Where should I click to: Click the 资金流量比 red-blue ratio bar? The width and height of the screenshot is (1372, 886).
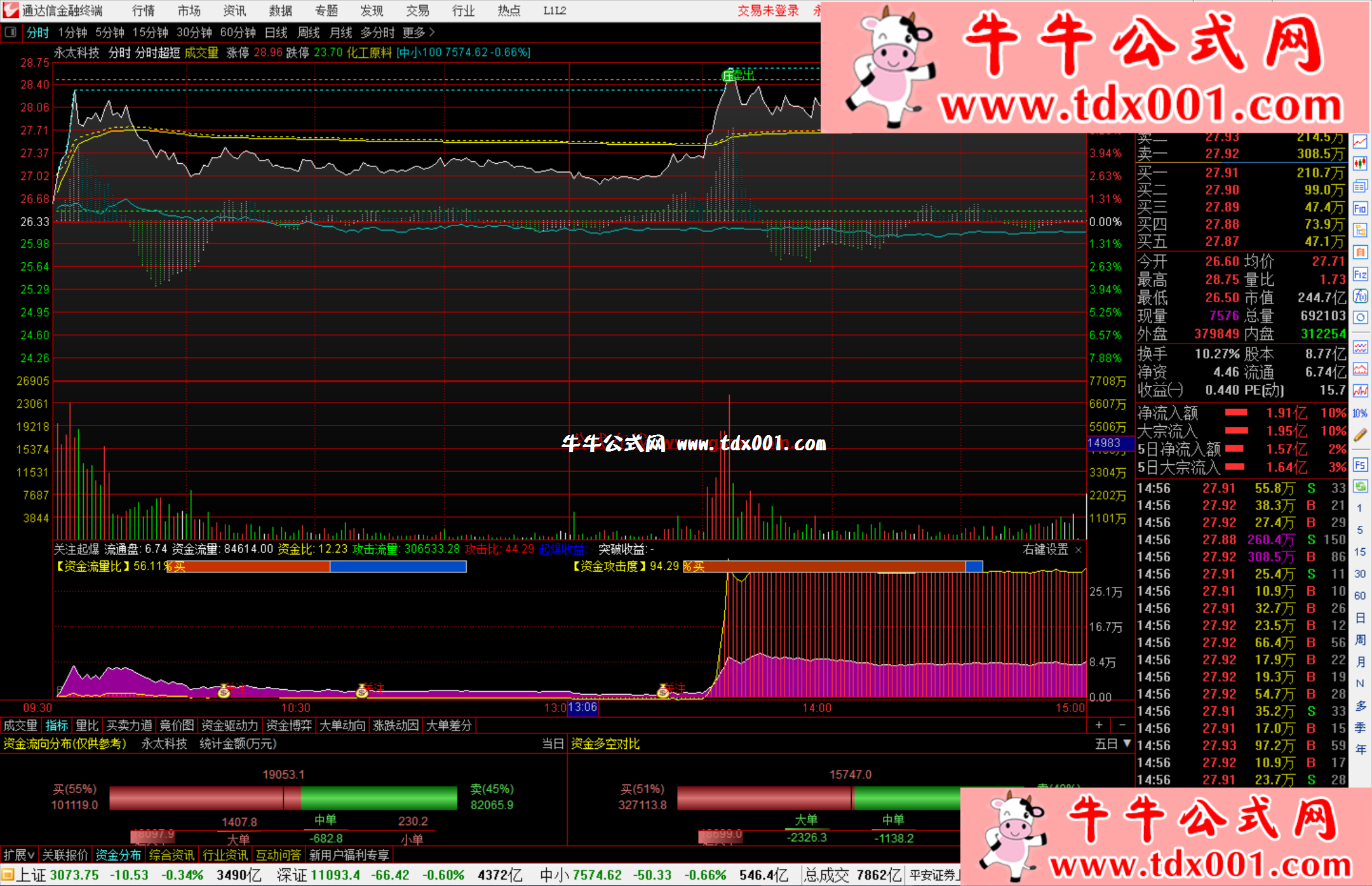click(x=318, y=567)
